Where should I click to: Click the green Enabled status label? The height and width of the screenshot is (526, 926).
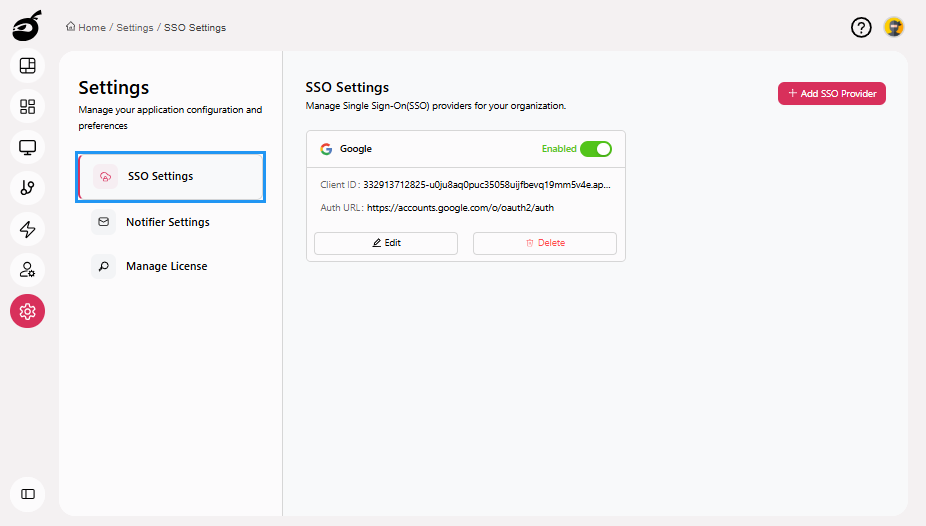coord(559,149)
